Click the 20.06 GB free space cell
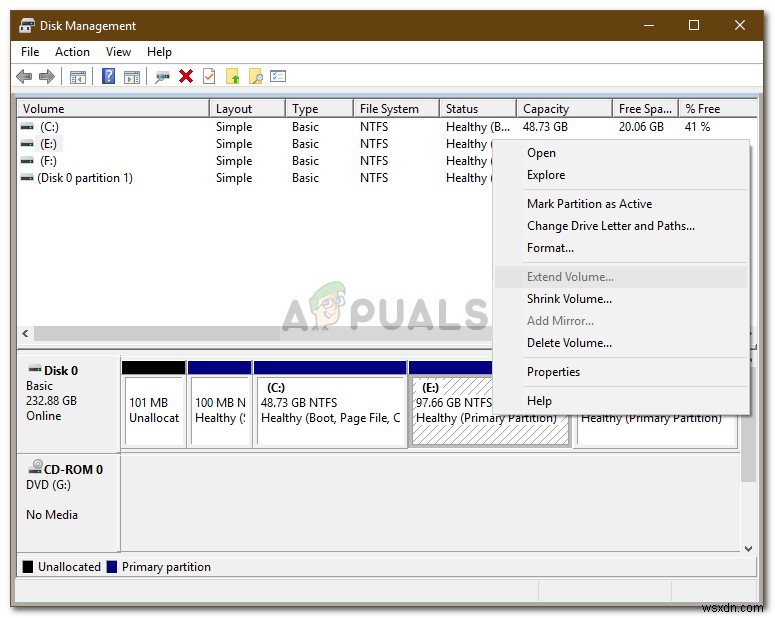 (641, 127)
